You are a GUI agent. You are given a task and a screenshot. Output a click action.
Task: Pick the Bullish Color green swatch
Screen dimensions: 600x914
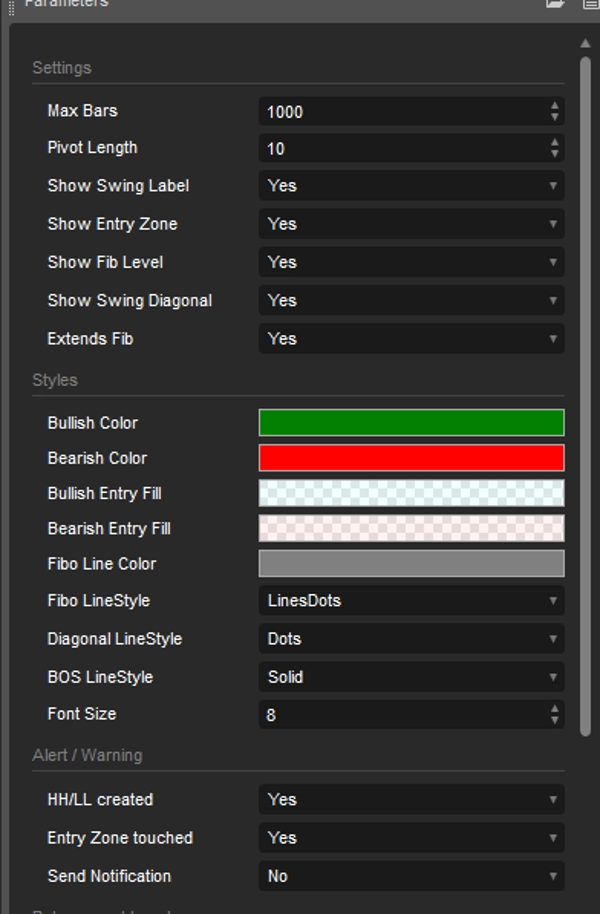click(x=412, y=423)
